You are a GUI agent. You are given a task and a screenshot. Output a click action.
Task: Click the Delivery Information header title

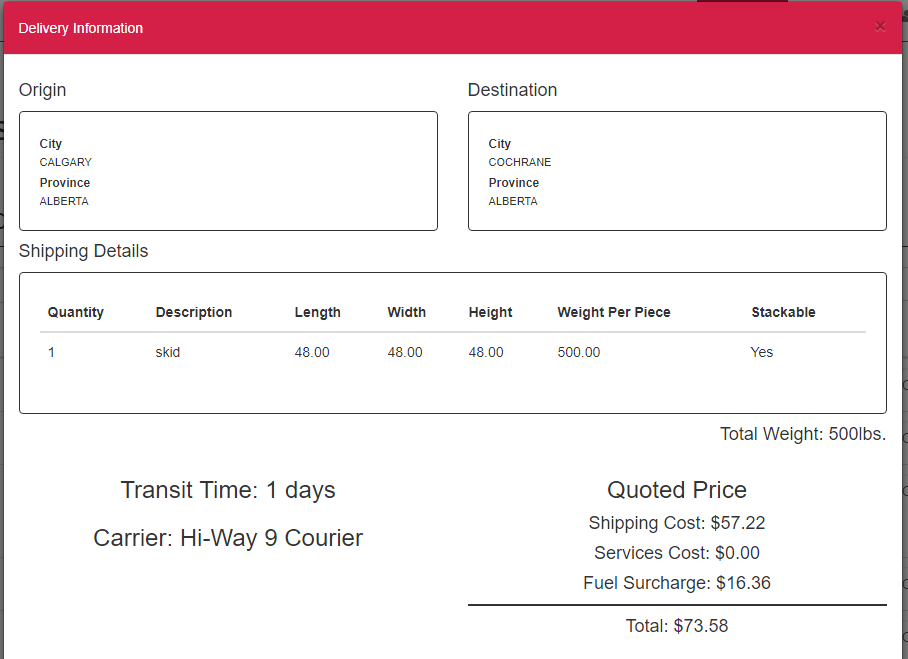coord(81,28)
